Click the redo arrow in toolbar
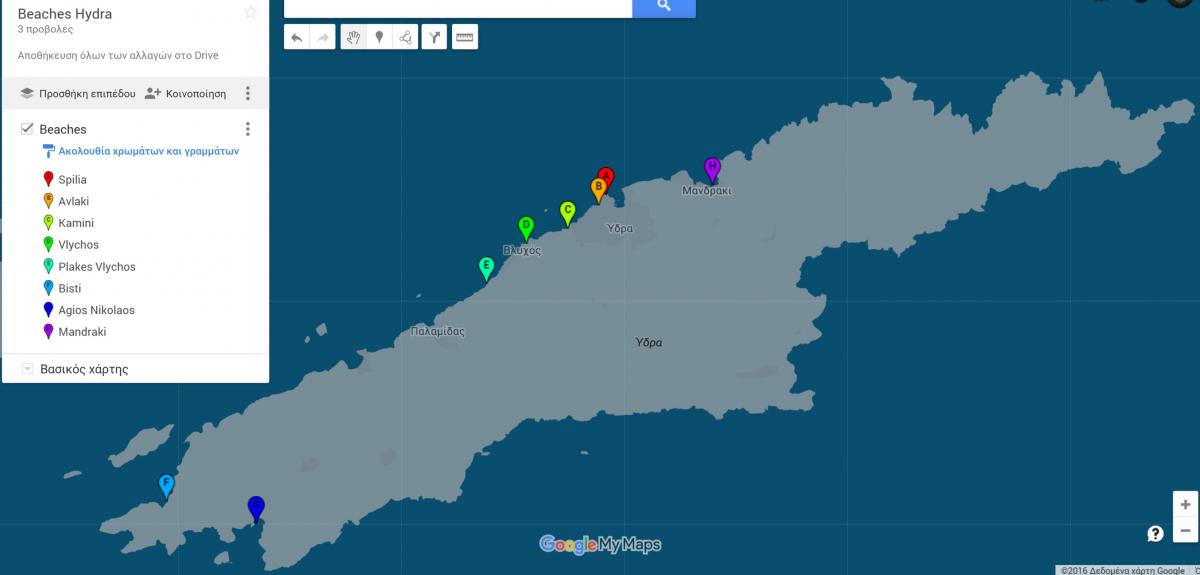1200x575 pixels. (x=322, y=38)
